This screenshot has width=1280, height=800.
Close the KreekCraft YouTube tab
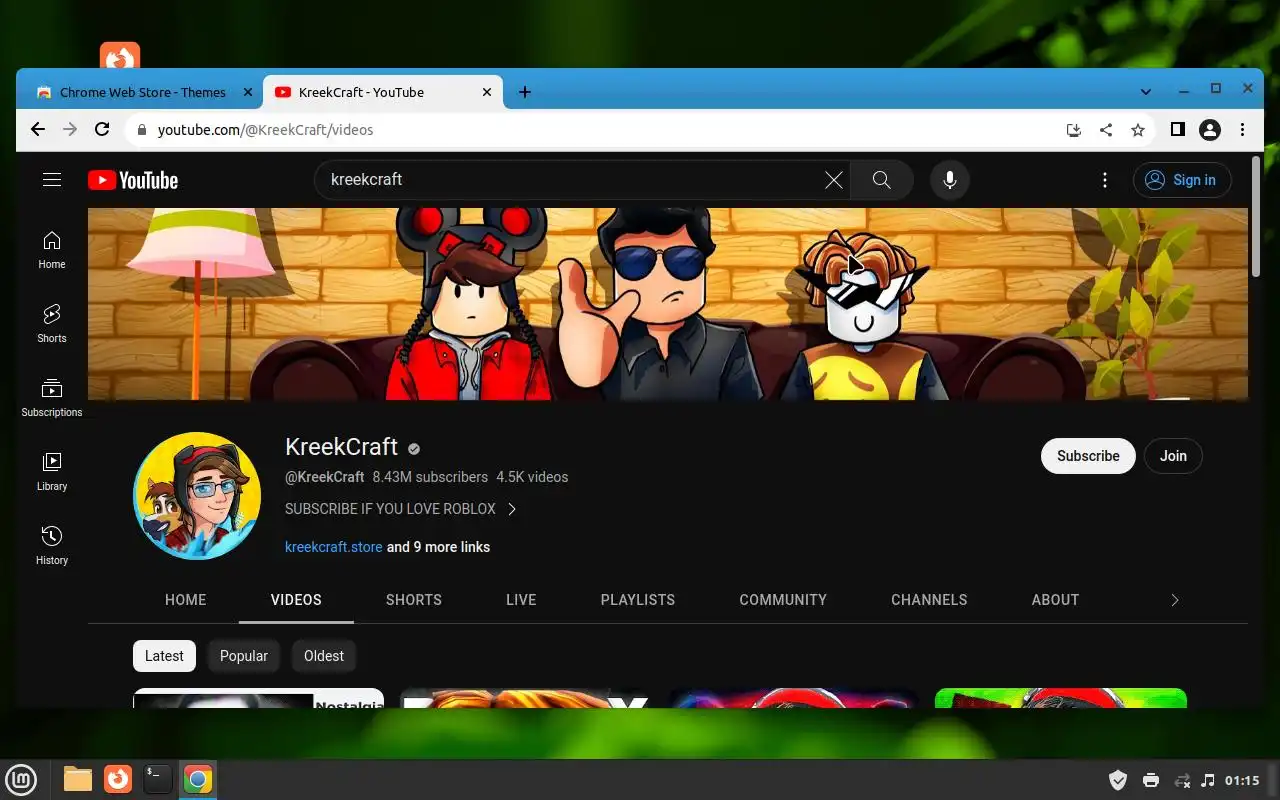coord(487,92)
